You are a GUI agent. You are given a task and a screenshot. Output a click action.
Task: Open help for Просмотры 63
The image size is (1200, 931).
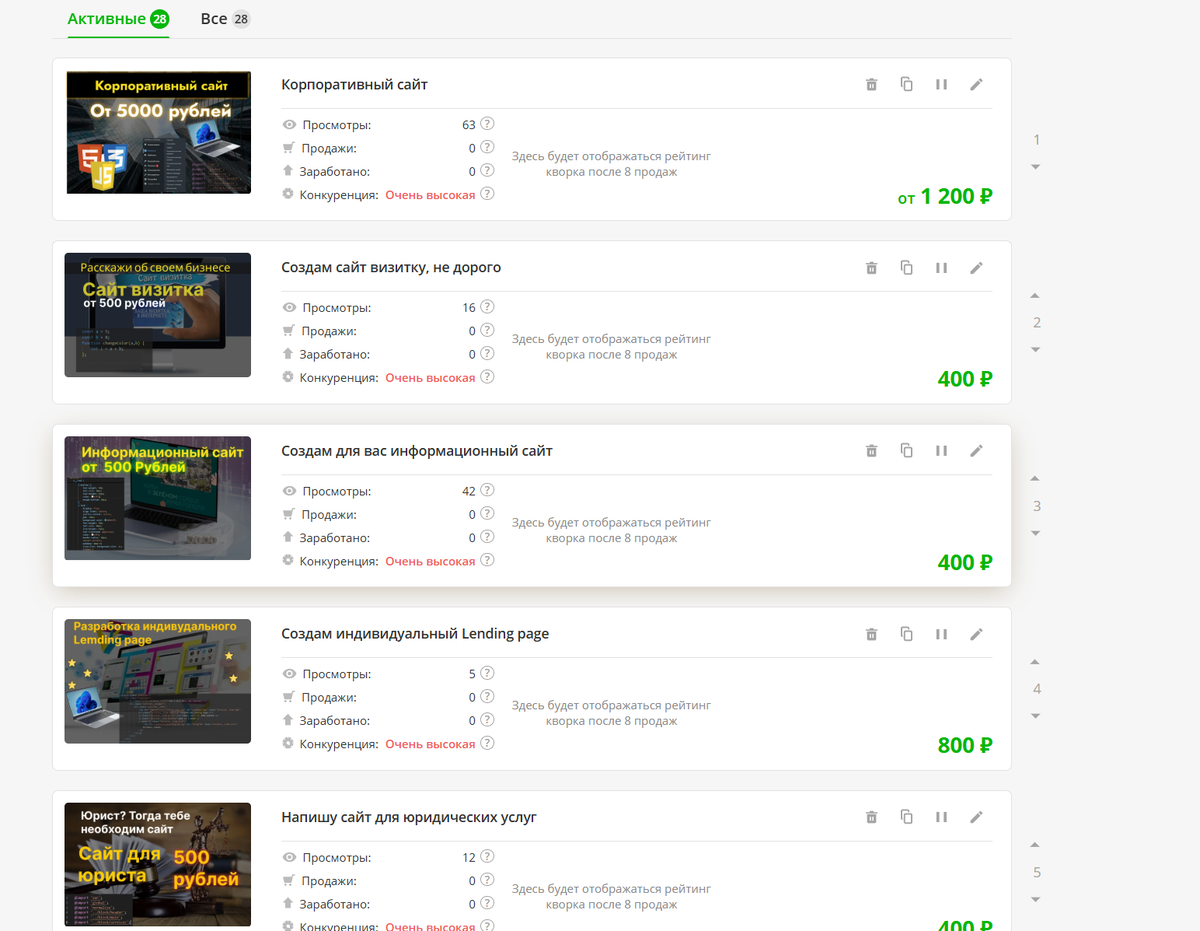click(487, 124)
